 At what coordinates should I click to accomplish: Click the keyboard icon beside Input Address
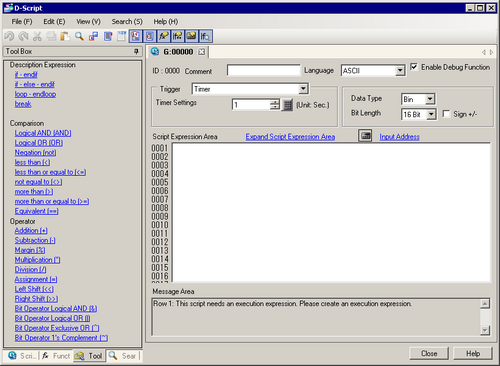365,136
